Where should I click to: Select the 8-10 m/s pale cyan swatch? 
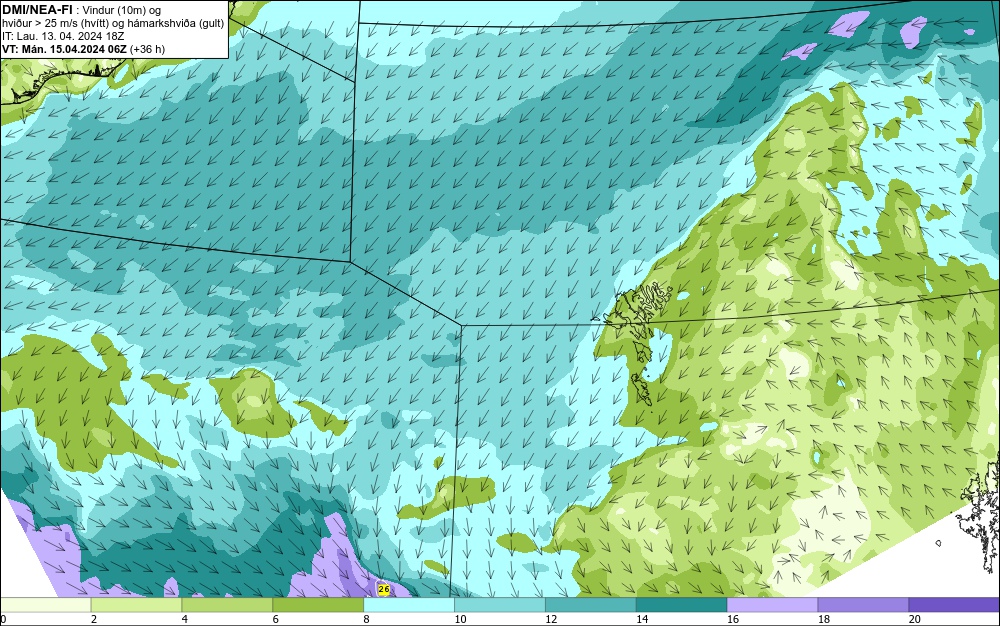point(409,605)
